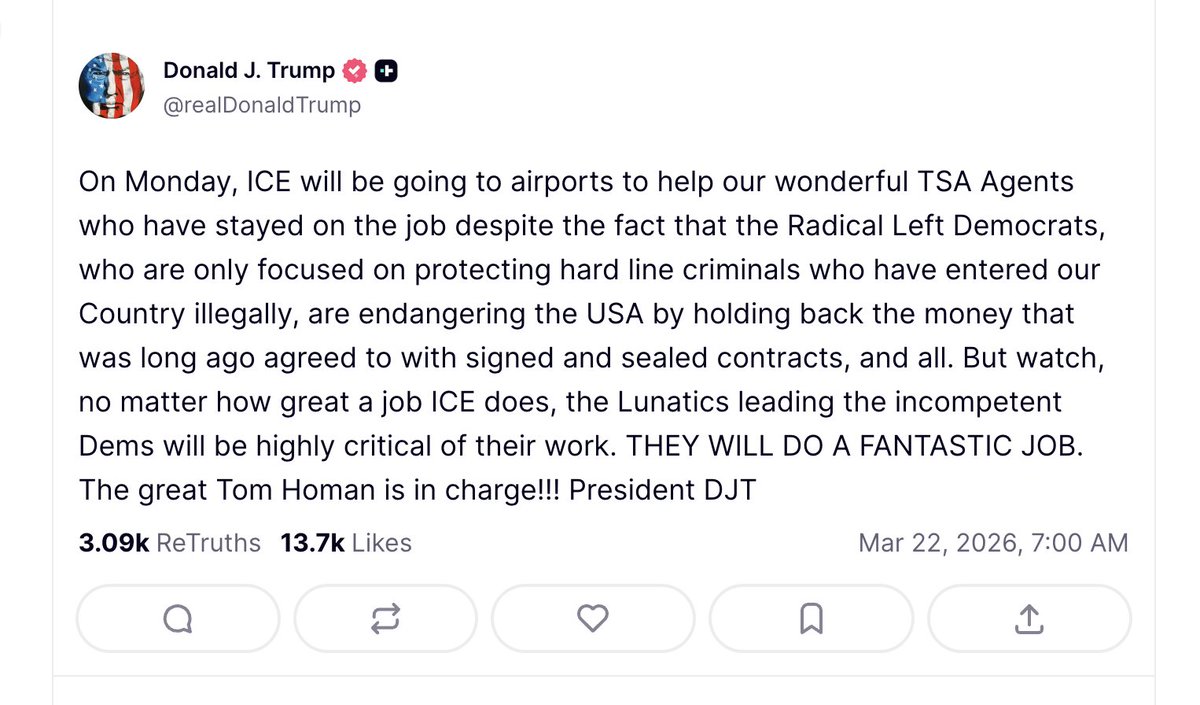Click the pink verified checkmark badge
Viewport: 1200px width, 705px height.
point(352,70)
